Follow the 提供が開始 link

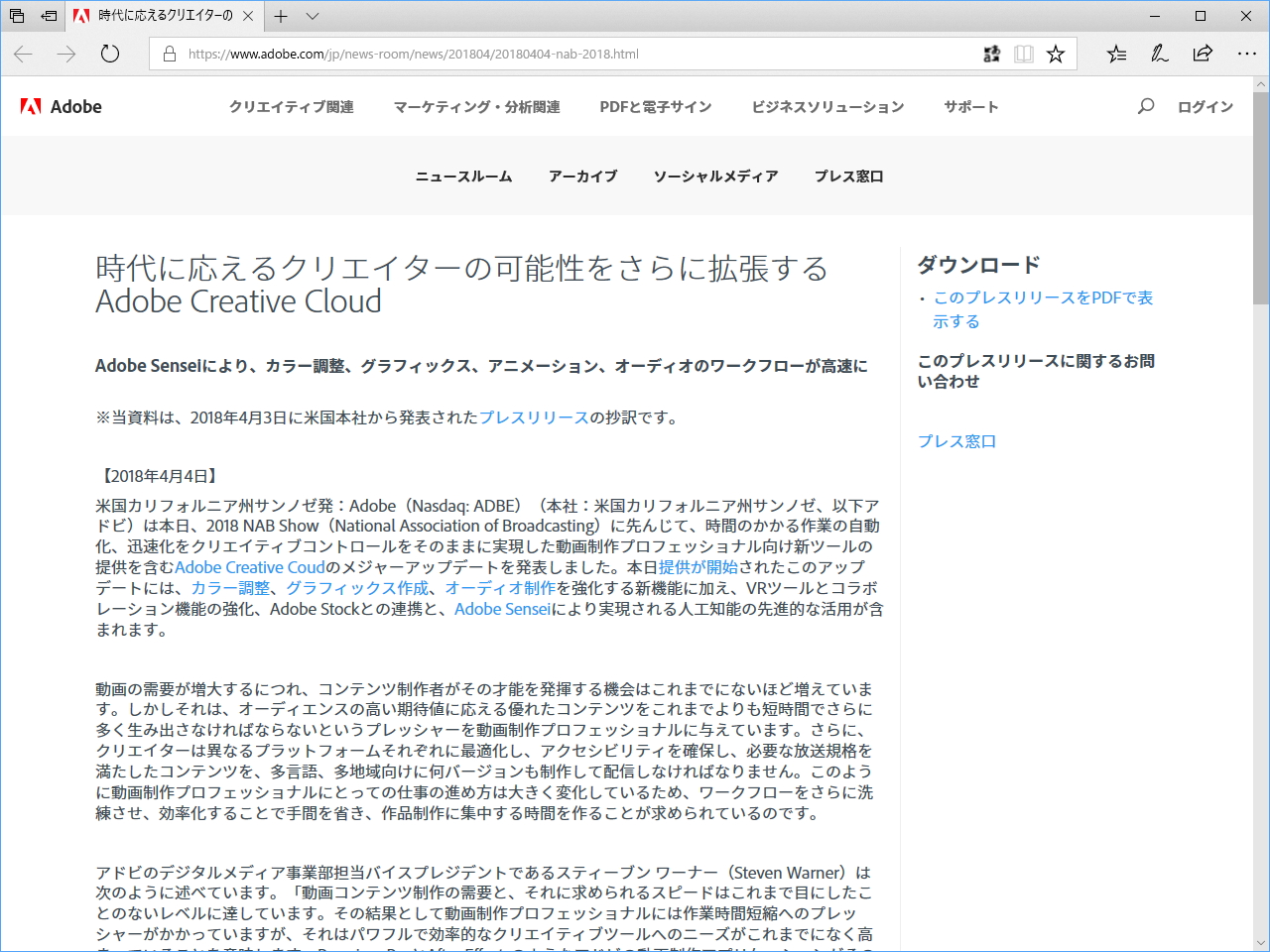(698, 567)
